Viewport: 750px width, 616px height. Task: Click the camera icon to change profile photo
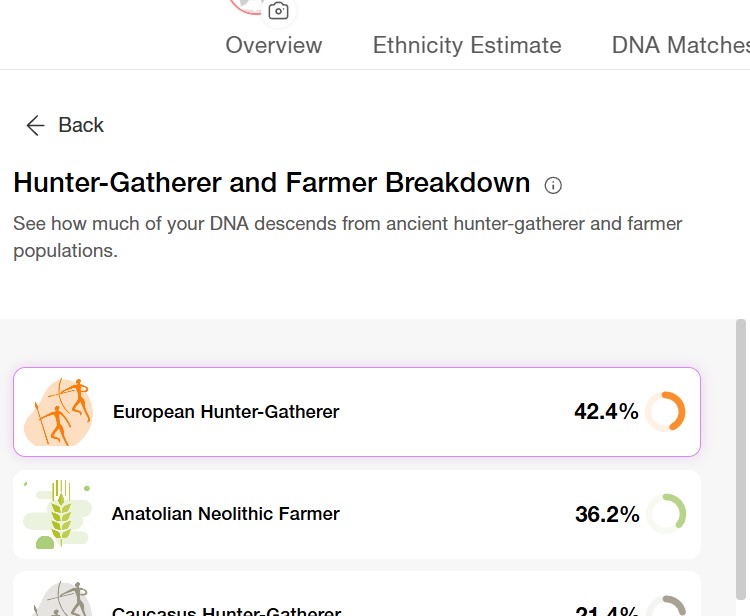click(x=278, y=11)
